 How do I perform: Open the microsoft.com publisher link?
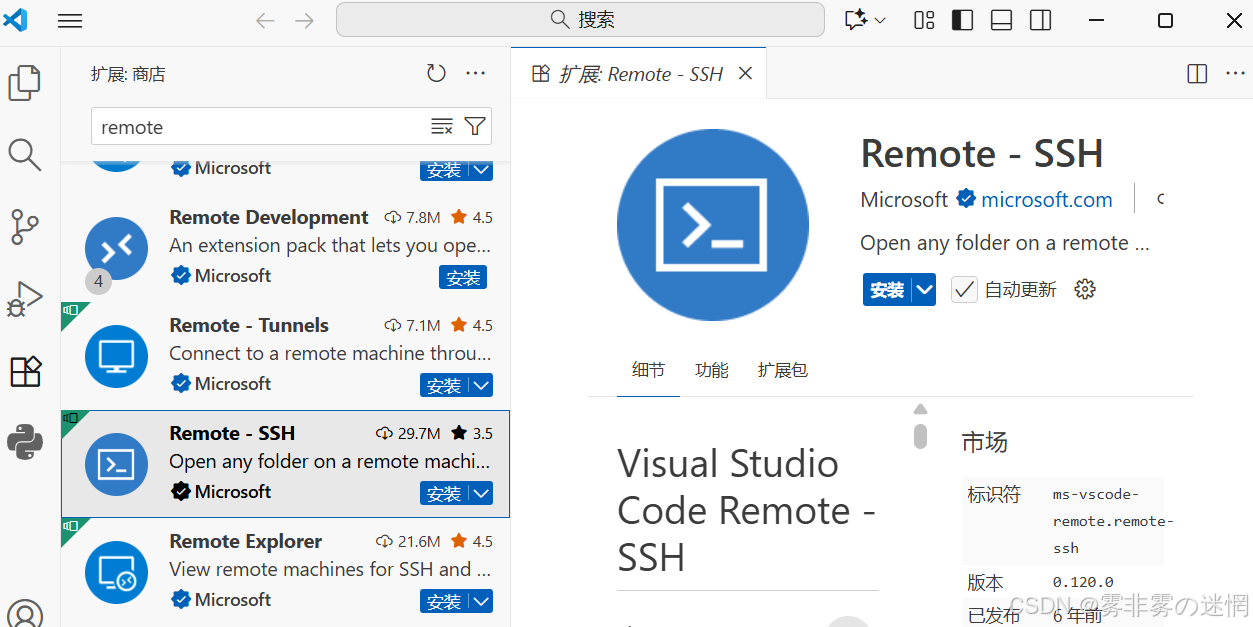click(1047, 199)
